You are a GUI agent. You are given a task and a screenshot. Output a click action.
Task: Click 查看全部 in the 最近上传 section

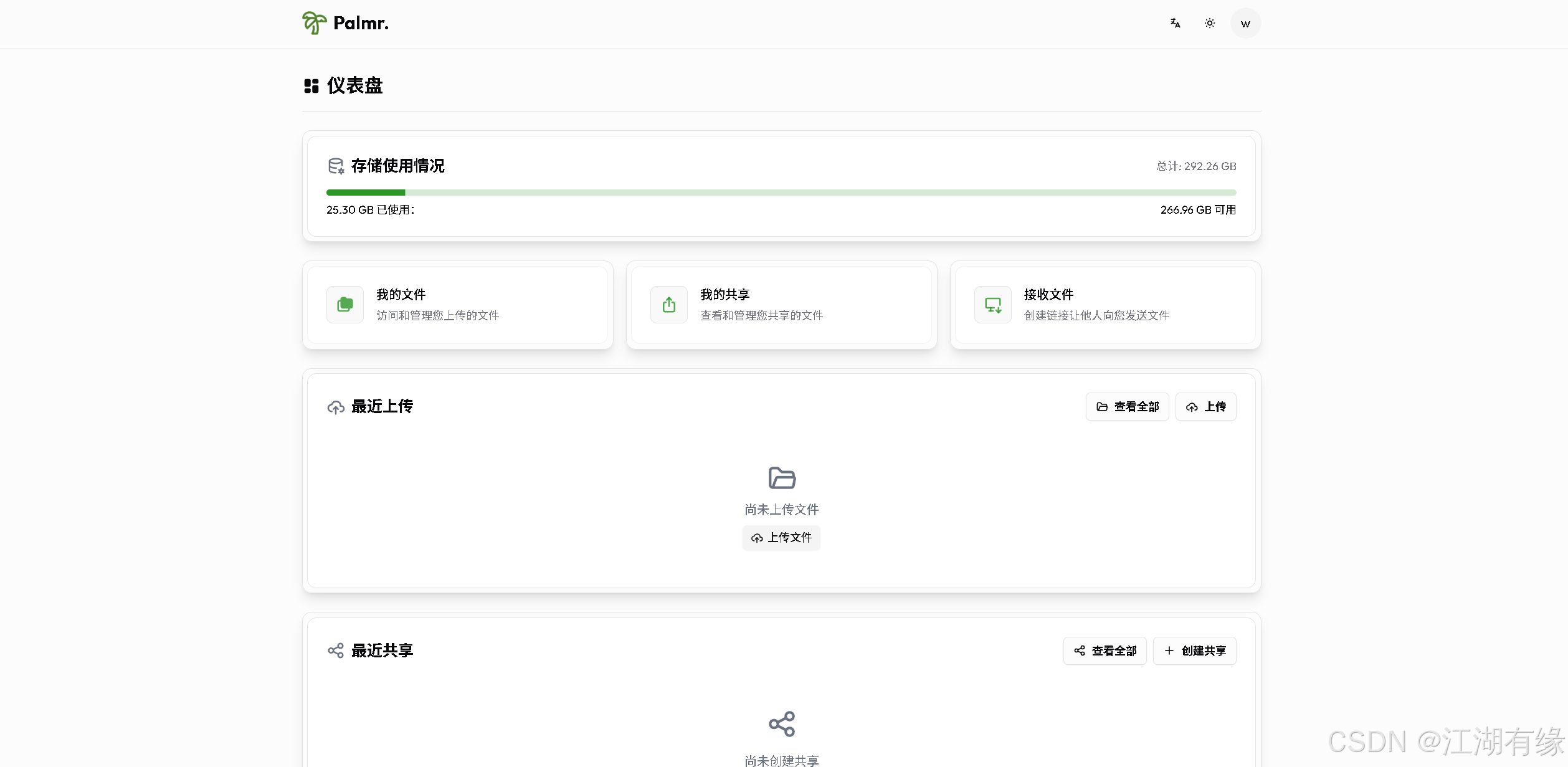click(1127, 406)
